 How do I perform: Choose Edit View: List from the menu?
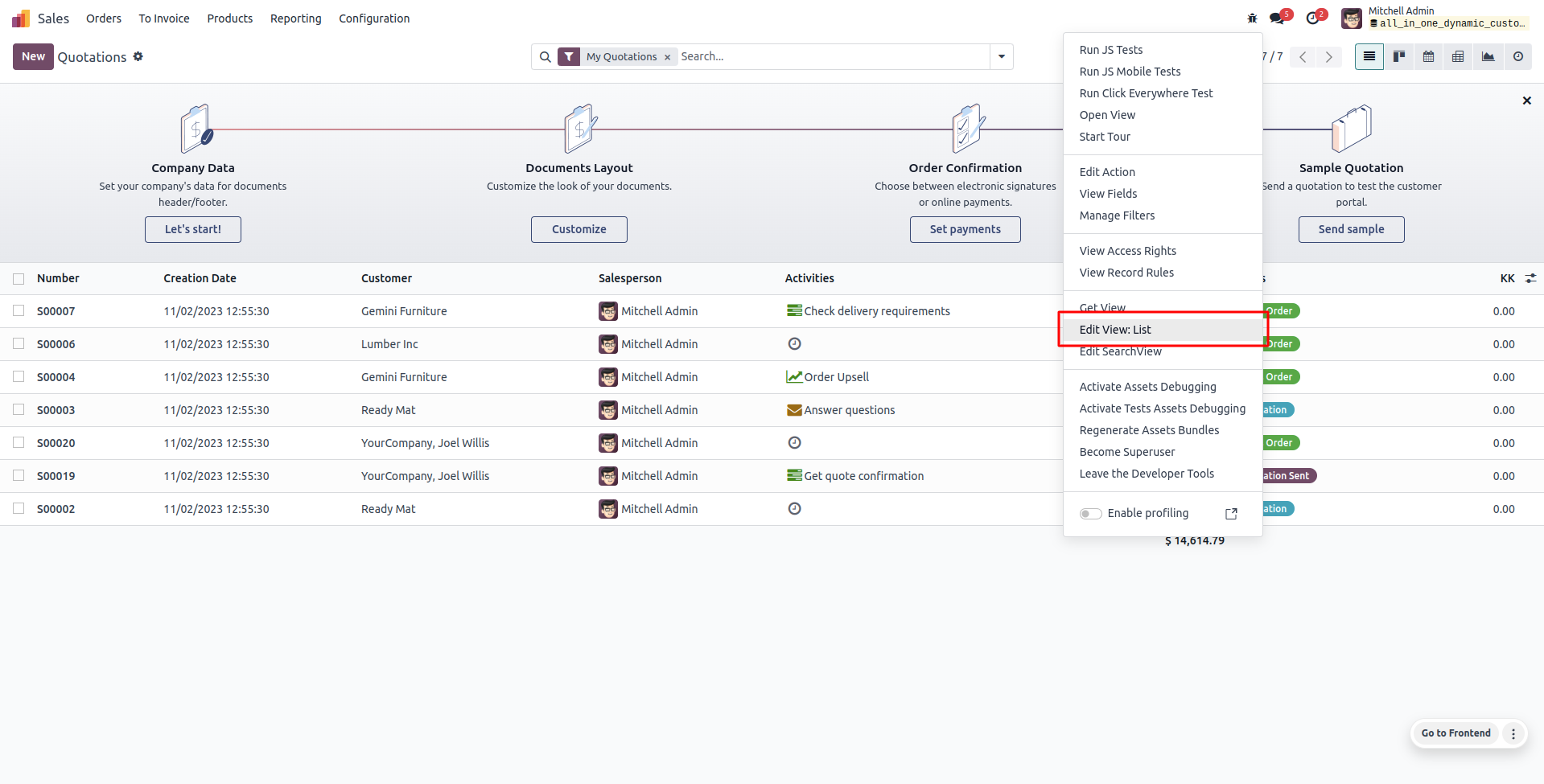point(1115,330)
